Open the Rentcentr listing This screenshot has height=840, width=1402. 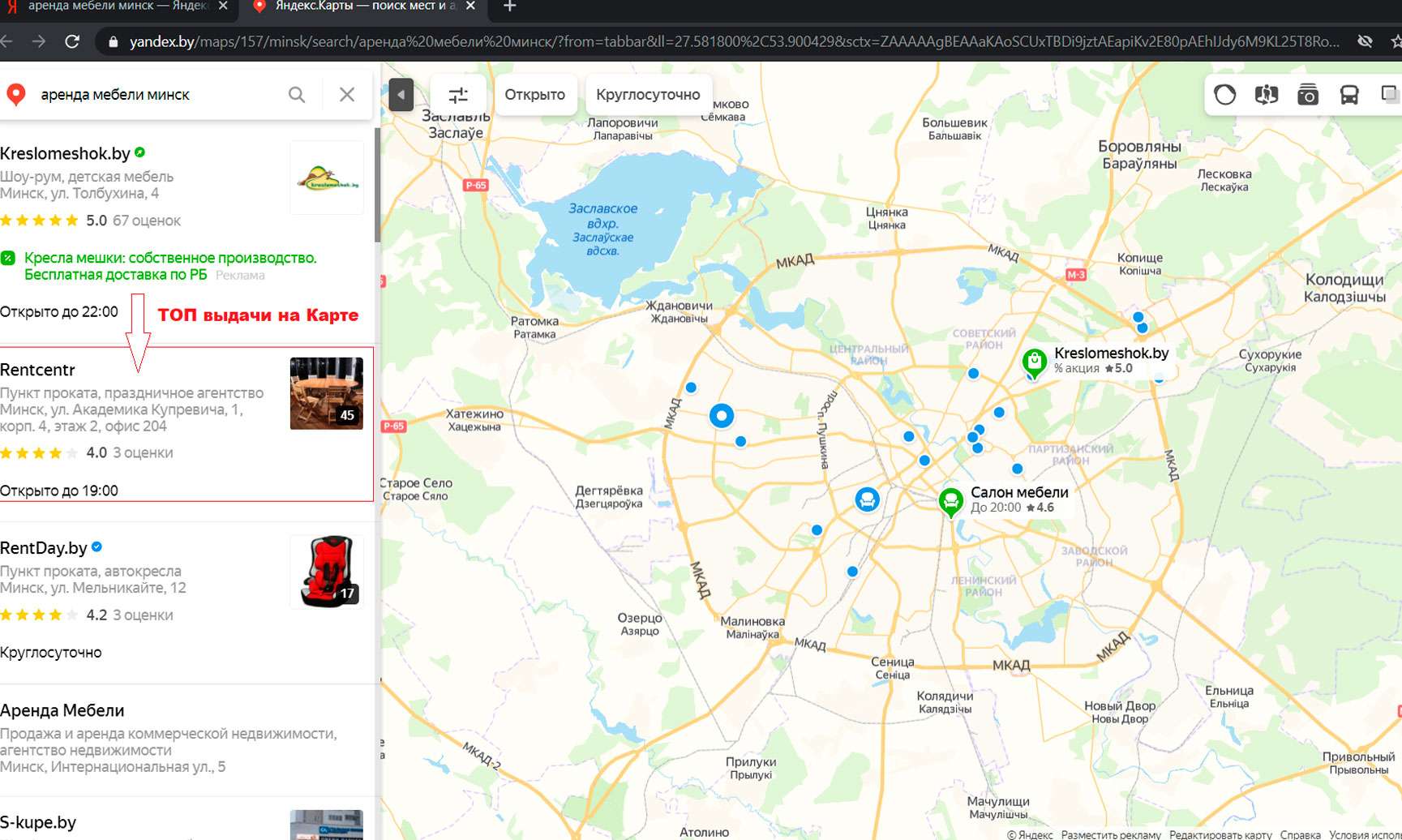pos(37,370)
